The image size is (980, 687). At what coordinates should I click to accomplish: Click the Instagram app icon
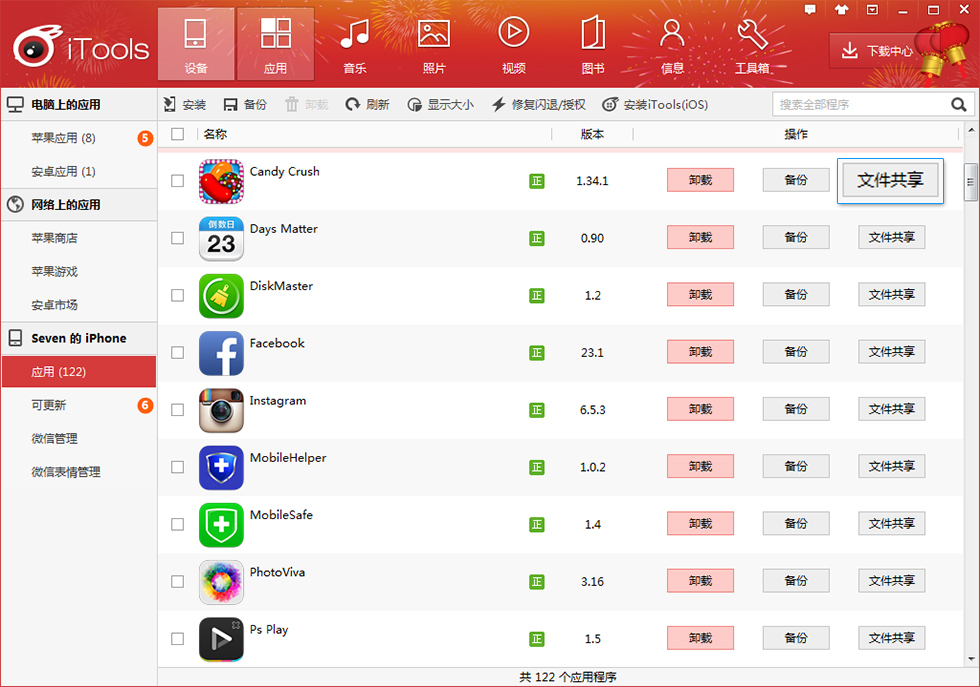point(221,410)
